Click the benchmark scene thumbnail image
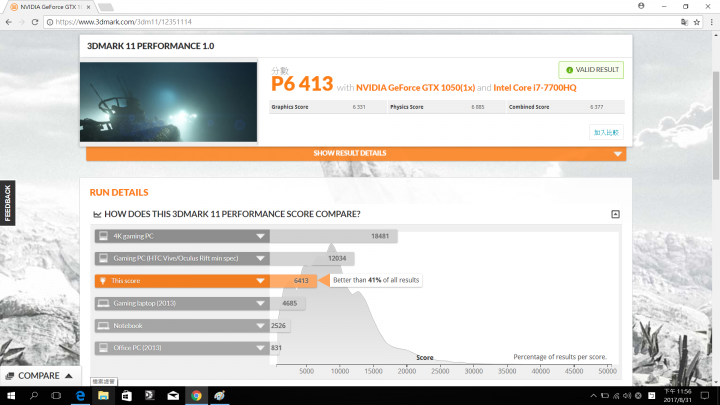The height and width of the screenshot is (405, 720). click(169, 102)
